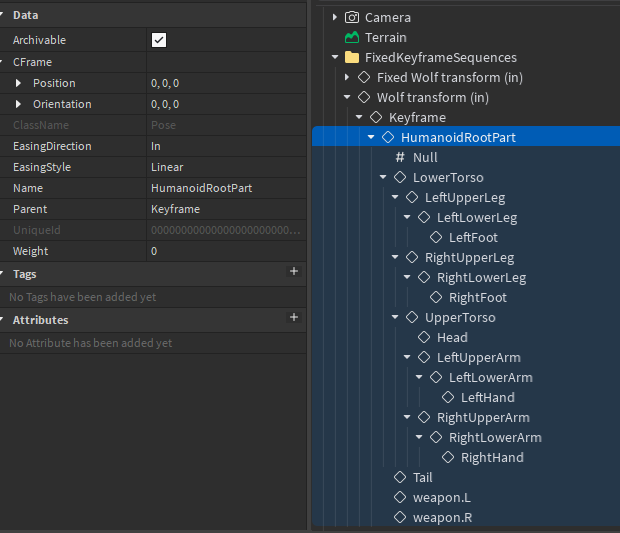Viewport: 620px width, 533px height.
Task: Click the green Terrain icon
Action: (x=352, y=38)
